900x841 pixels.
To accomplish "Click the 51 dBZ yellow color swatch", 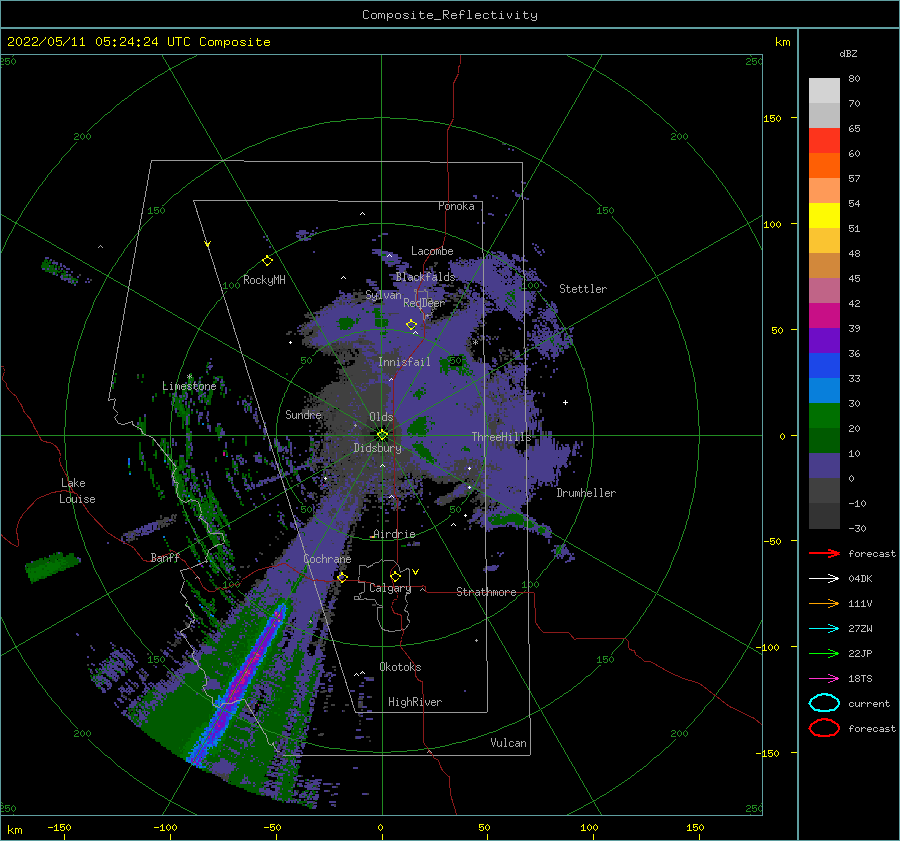I will (824, 216).
